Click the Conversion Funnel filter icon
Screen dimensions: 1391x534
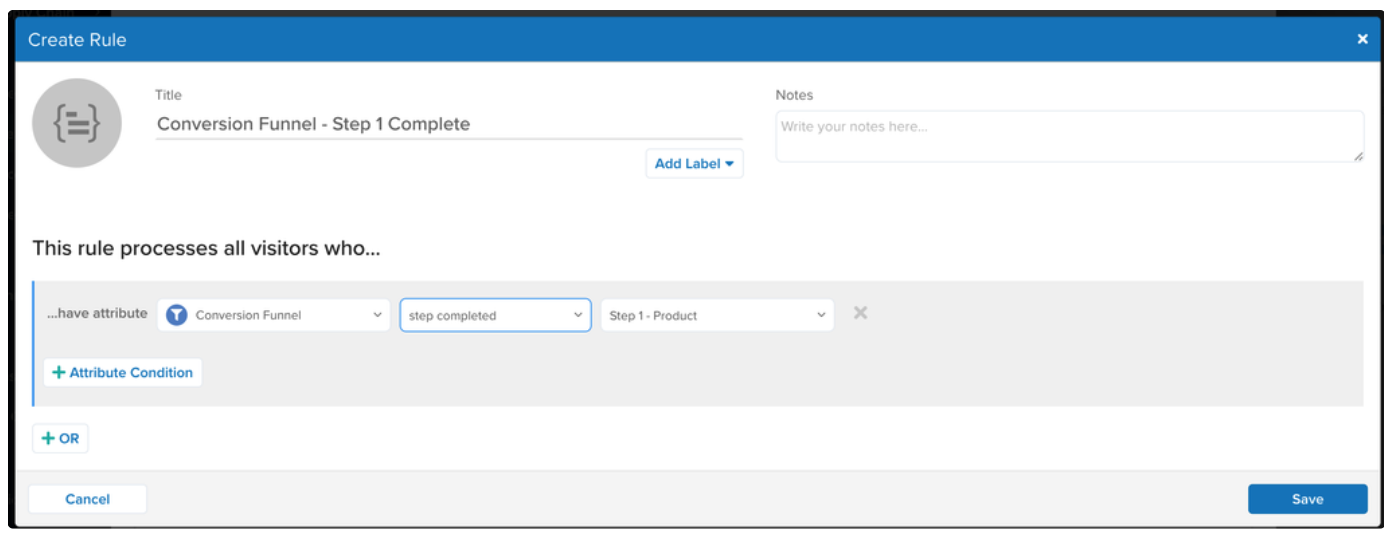point(177,315)
